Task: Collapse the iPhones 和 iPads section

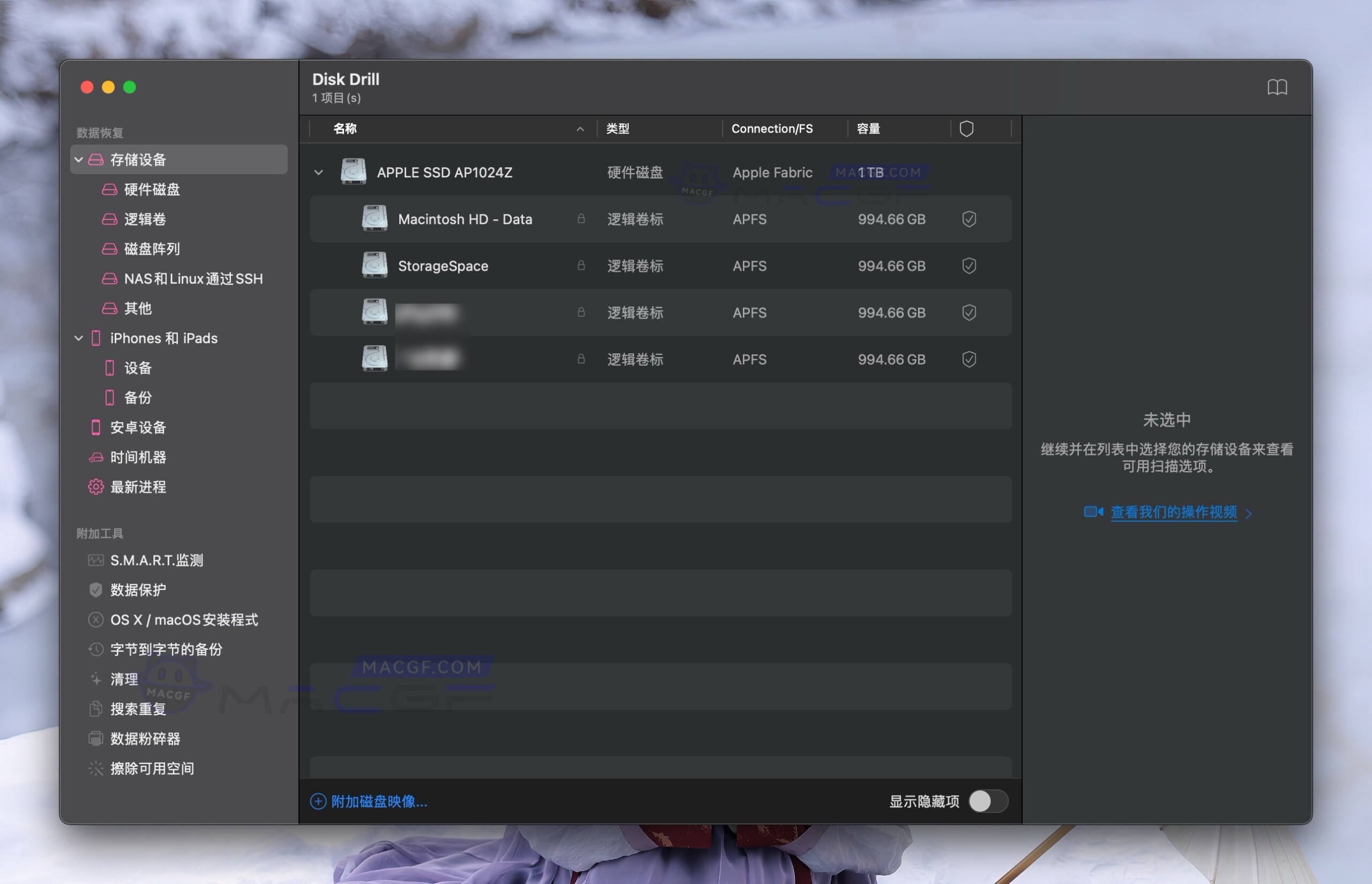Action: click(x=79, y=338)
